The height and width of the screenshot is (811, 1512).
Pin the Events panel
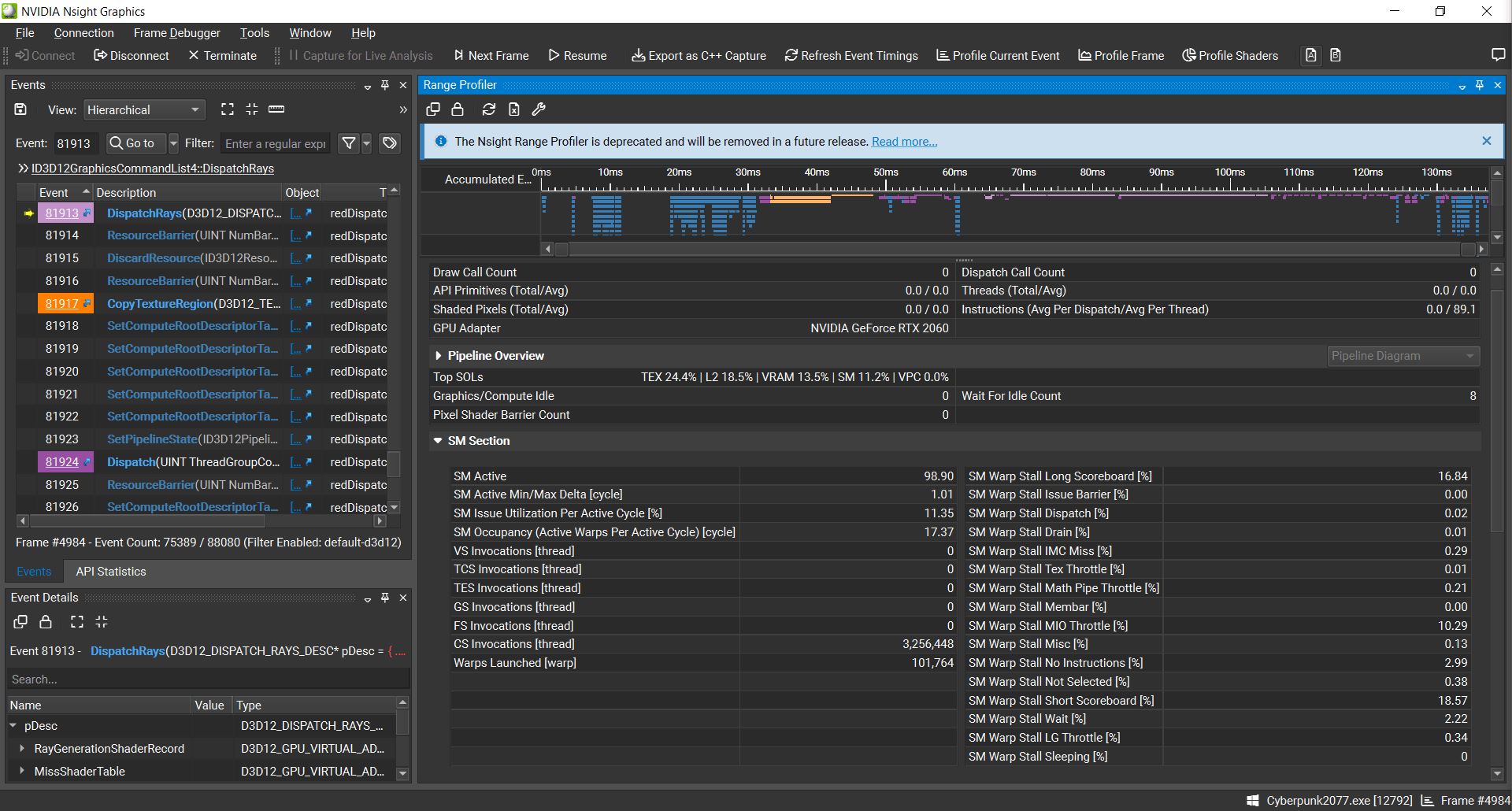click(385, 85)
